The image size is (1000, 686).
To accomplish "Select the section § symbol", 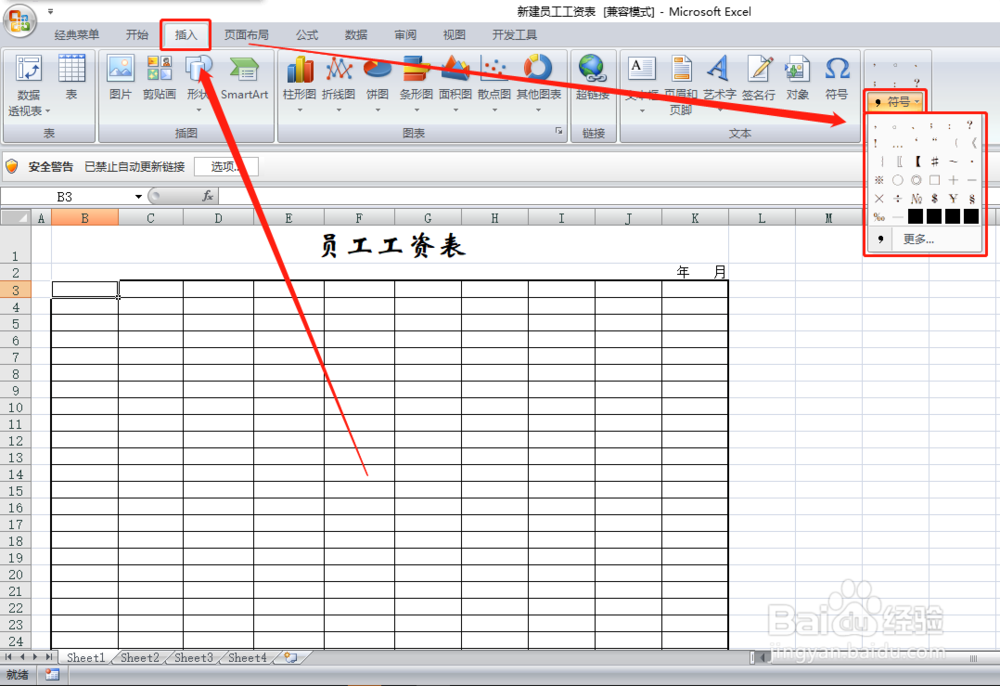I will pos(971,199).
